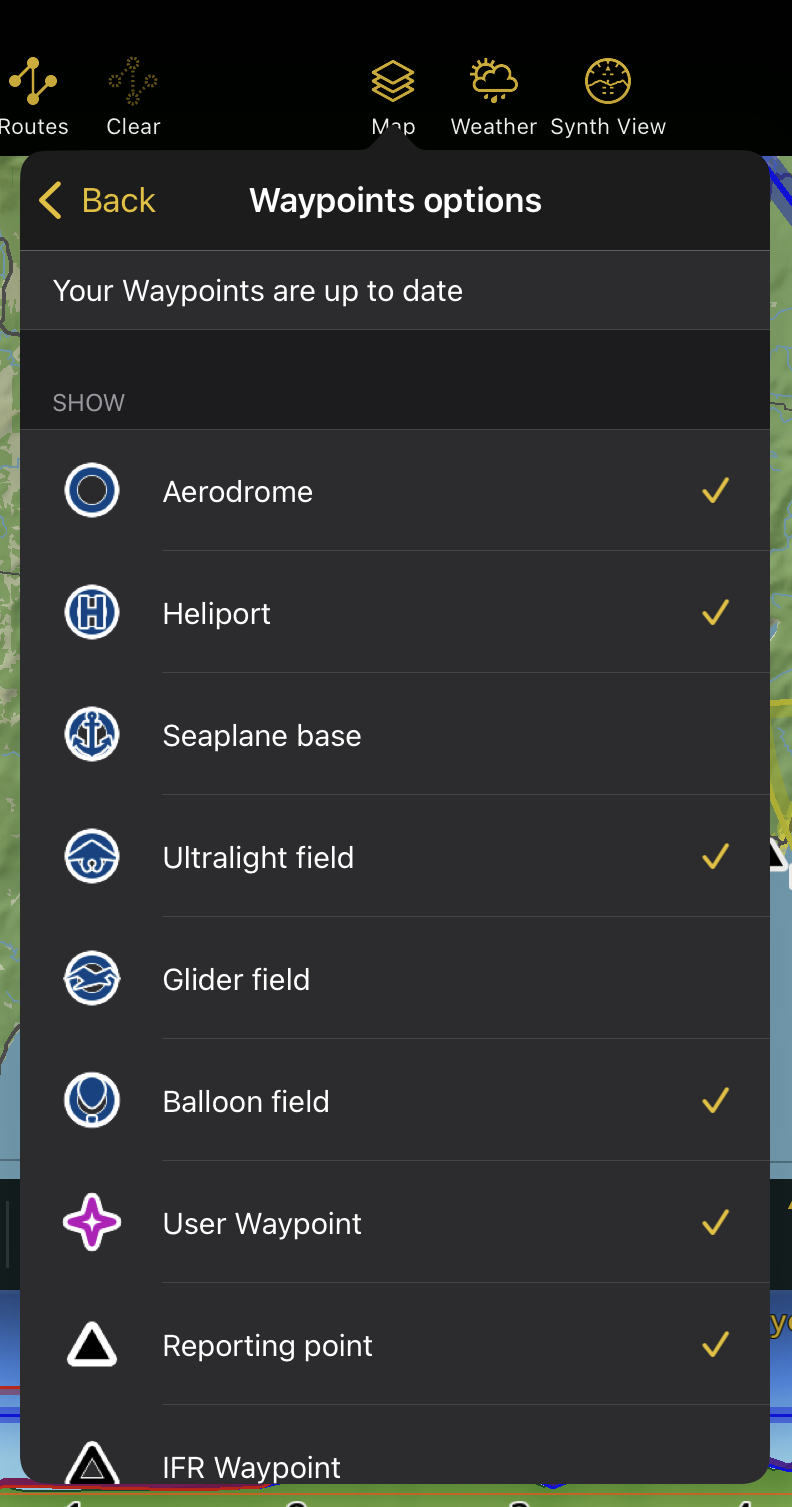Image resolution: width=792 pixels, height=1507 pixels.
Task: Tap the Heliport H icon
Action: [x=92, y=612]
